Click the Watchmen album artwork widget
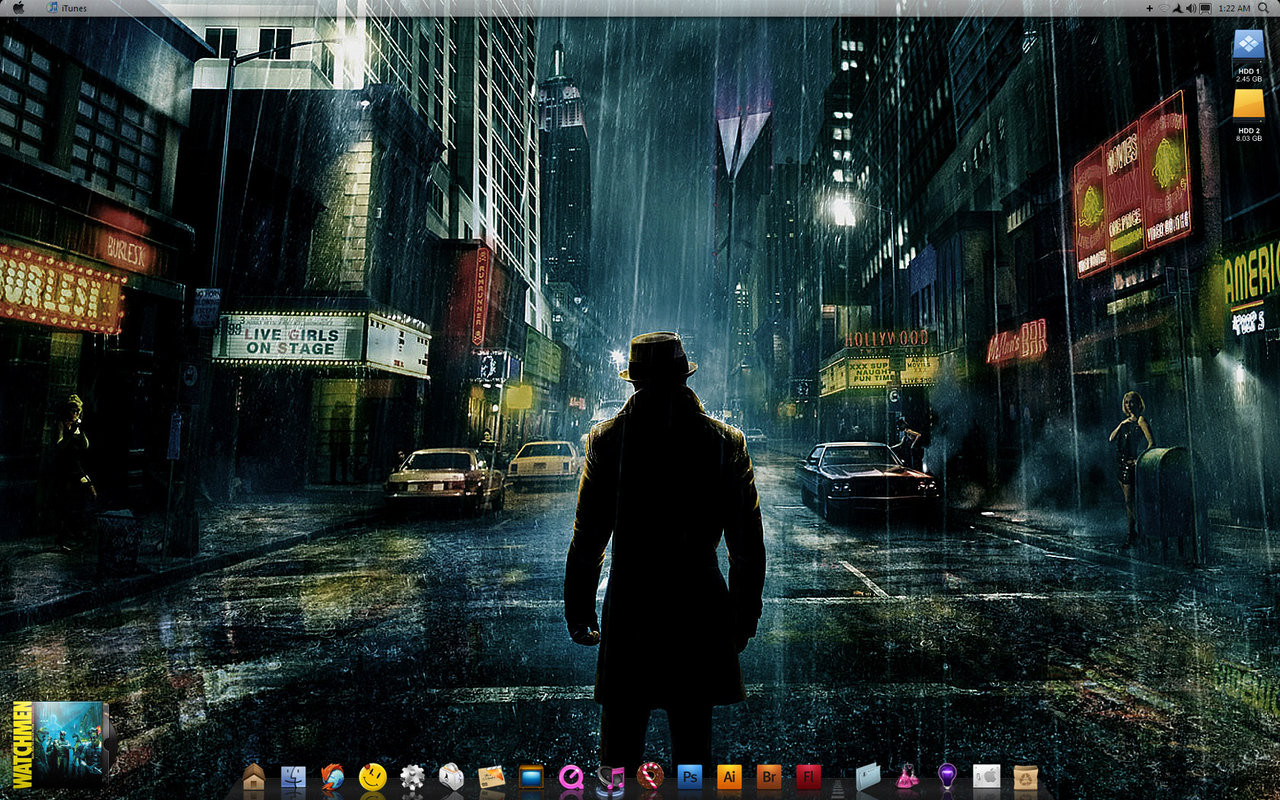Screen dimensions: 1280x800 tap(63, 744)
